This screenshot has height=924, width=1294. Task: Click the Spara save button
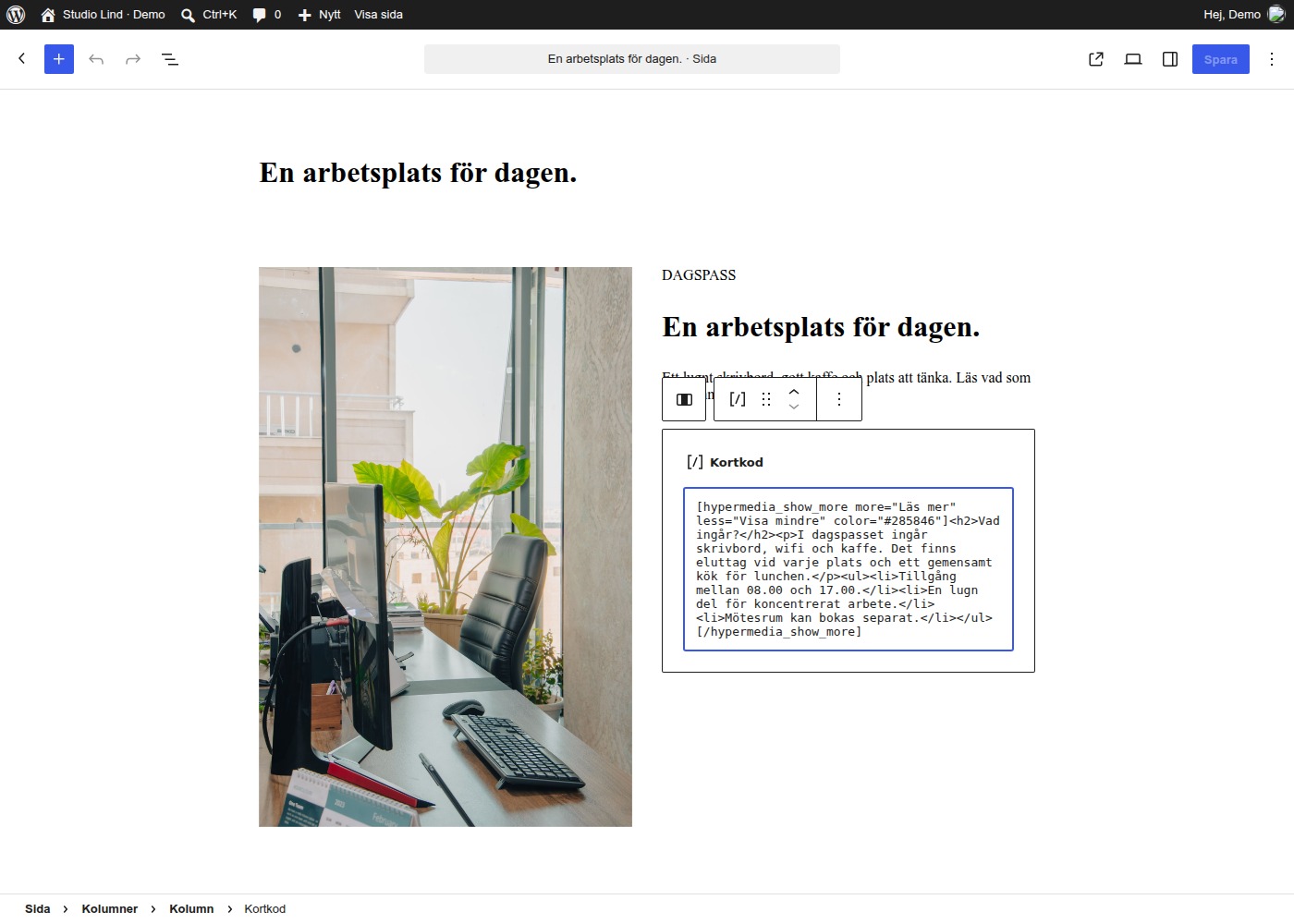click(1221, 59)
